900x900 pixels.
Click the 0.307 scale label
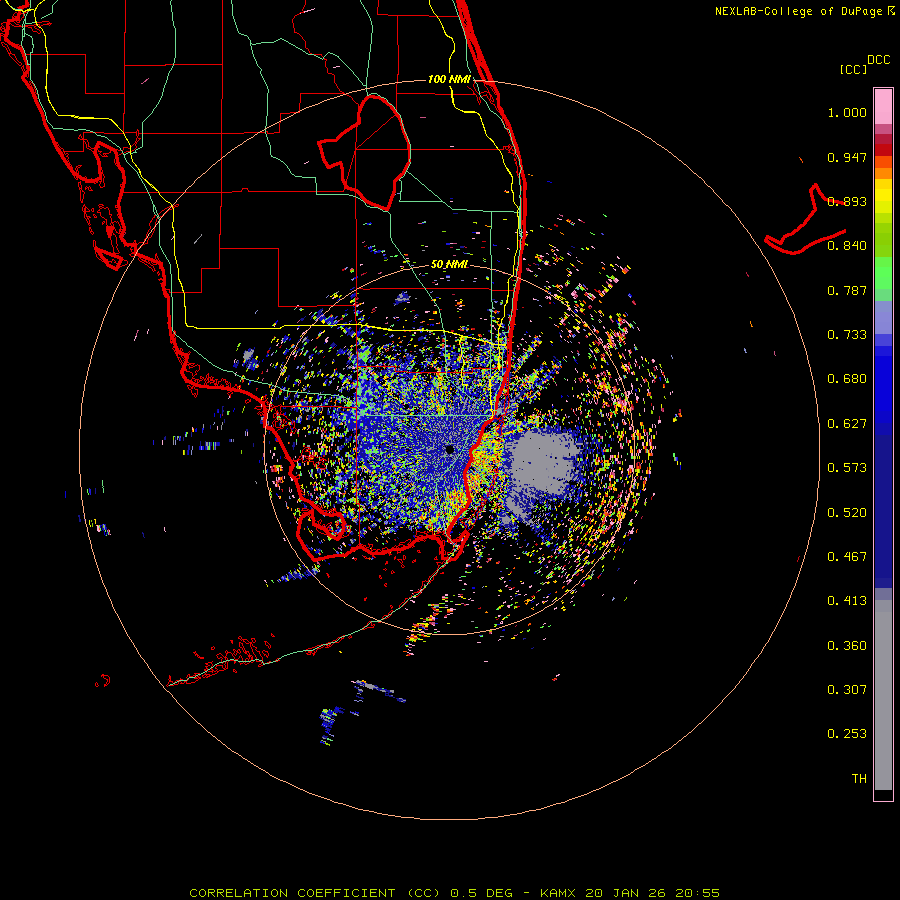pyautogui.click(x=847, y=690)
